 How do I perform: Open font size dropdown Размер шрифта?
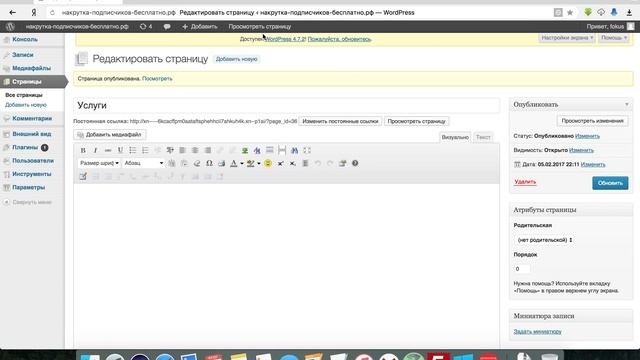pyautogui.click(x=99, y=163)
